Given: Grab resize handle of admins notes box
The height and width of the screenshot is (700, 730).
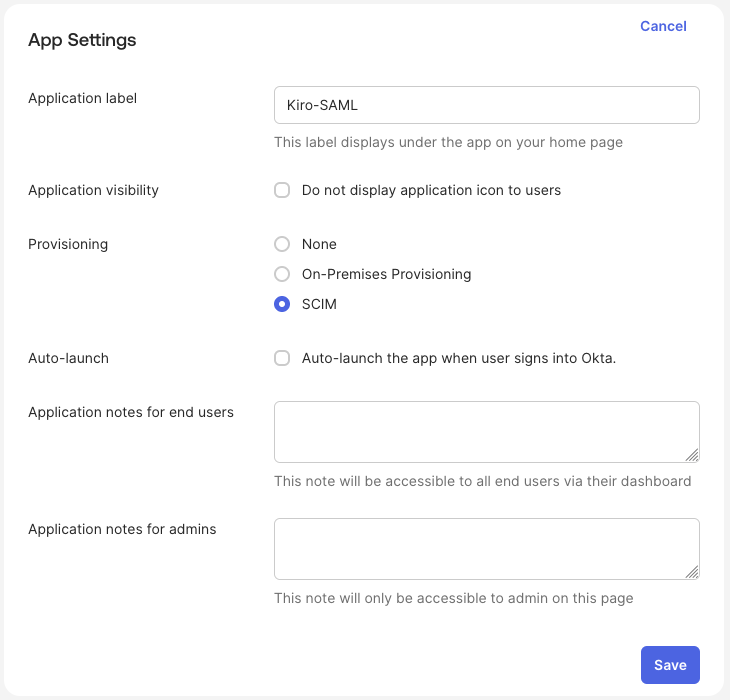Looking at the screenshot, I should [692, 572].
